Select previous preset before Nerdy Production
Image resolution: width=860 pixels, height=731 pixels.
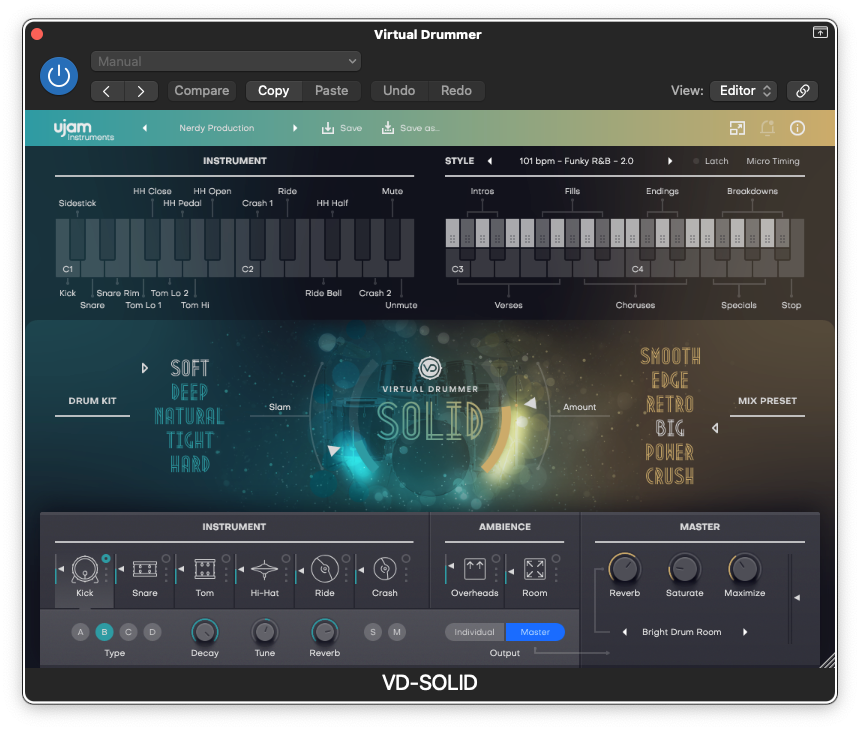[145, 128]
